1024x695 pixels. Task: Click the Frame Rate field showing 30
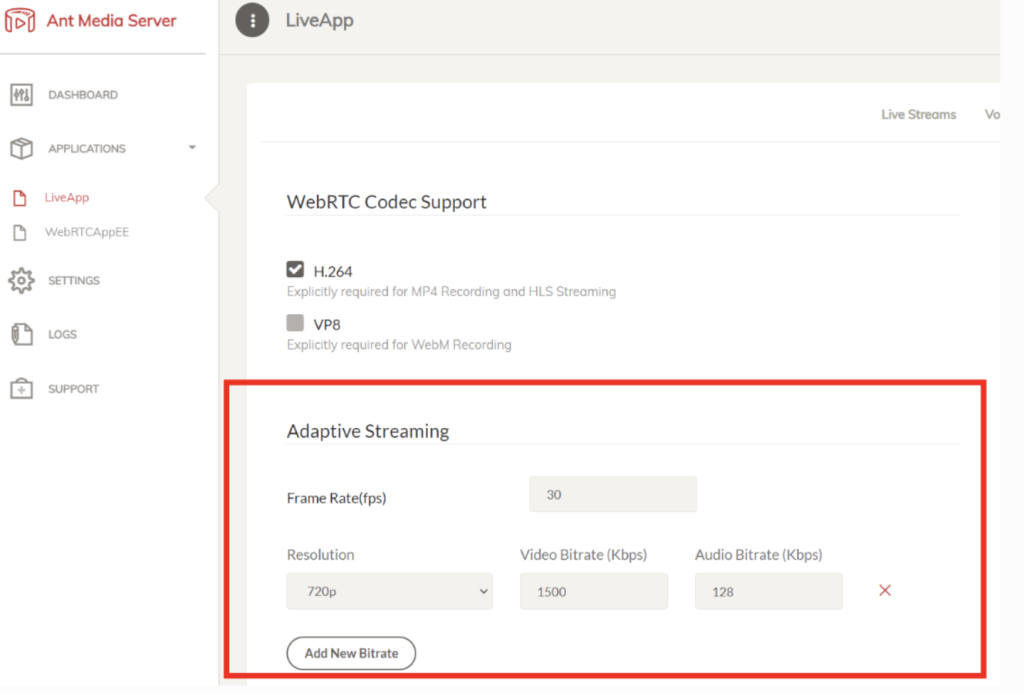coord(613,494)
